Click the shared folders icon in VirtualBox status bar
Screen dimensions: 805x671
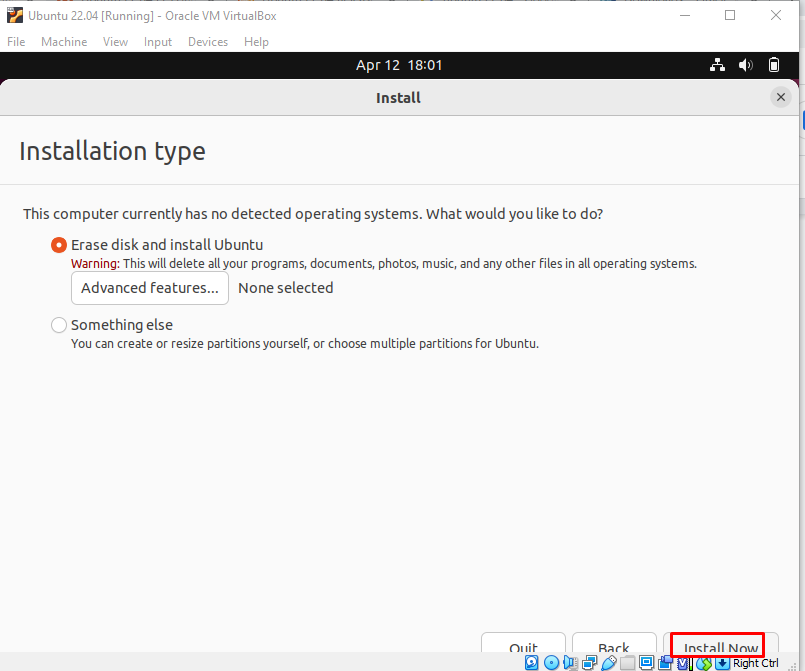627,663
